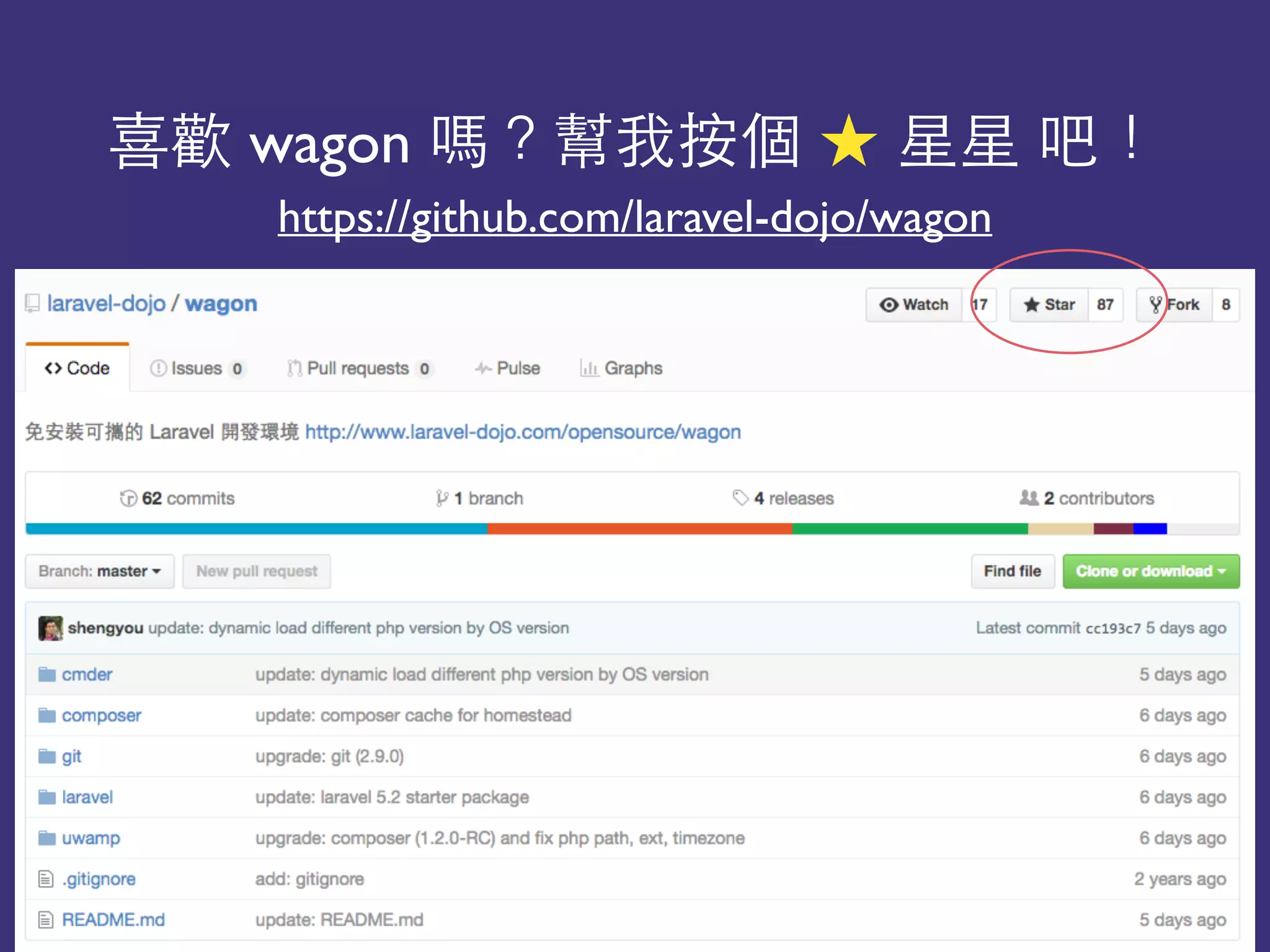
Task: Open the laravel-dojo.com/opensource/wagon link
Action: click(x=523, y=432)
